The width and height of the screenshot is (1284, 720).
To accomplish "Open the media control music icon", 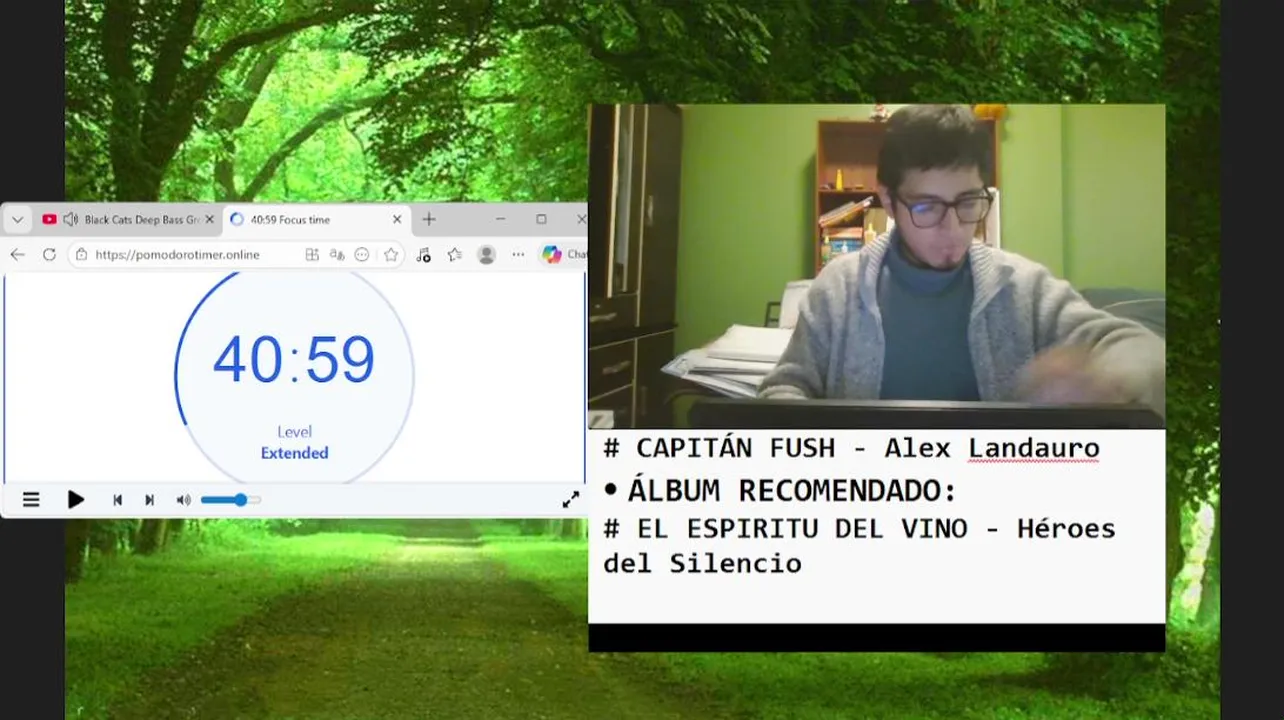I will click(x=423, y=255).
